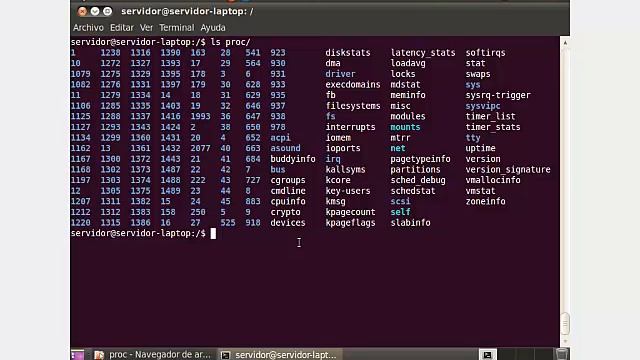Open the Ayuda menu
This screenshot has height=360, width=640.
click(213, 28)
